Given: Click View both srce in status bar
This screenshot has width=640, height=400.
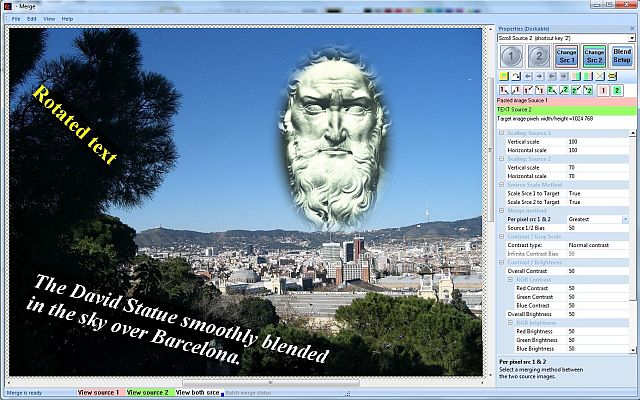Looking at the screenshot, I should (x=198, y=393).
